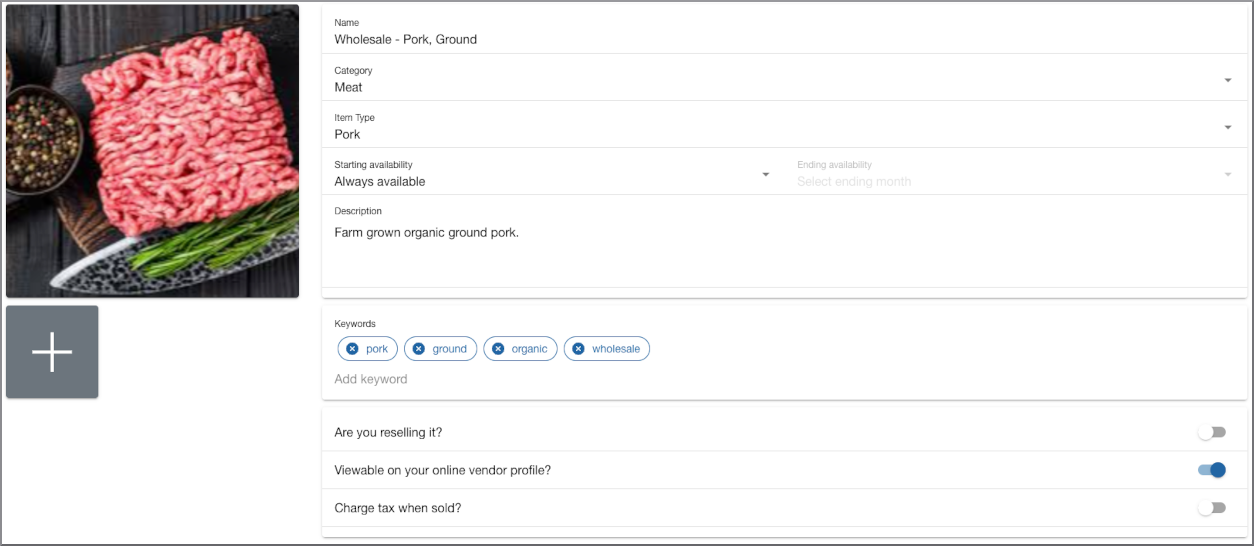1254x546 pixels.
Task: Open Ending availability dropdown arrow
Action: [x=1228, y=174]
